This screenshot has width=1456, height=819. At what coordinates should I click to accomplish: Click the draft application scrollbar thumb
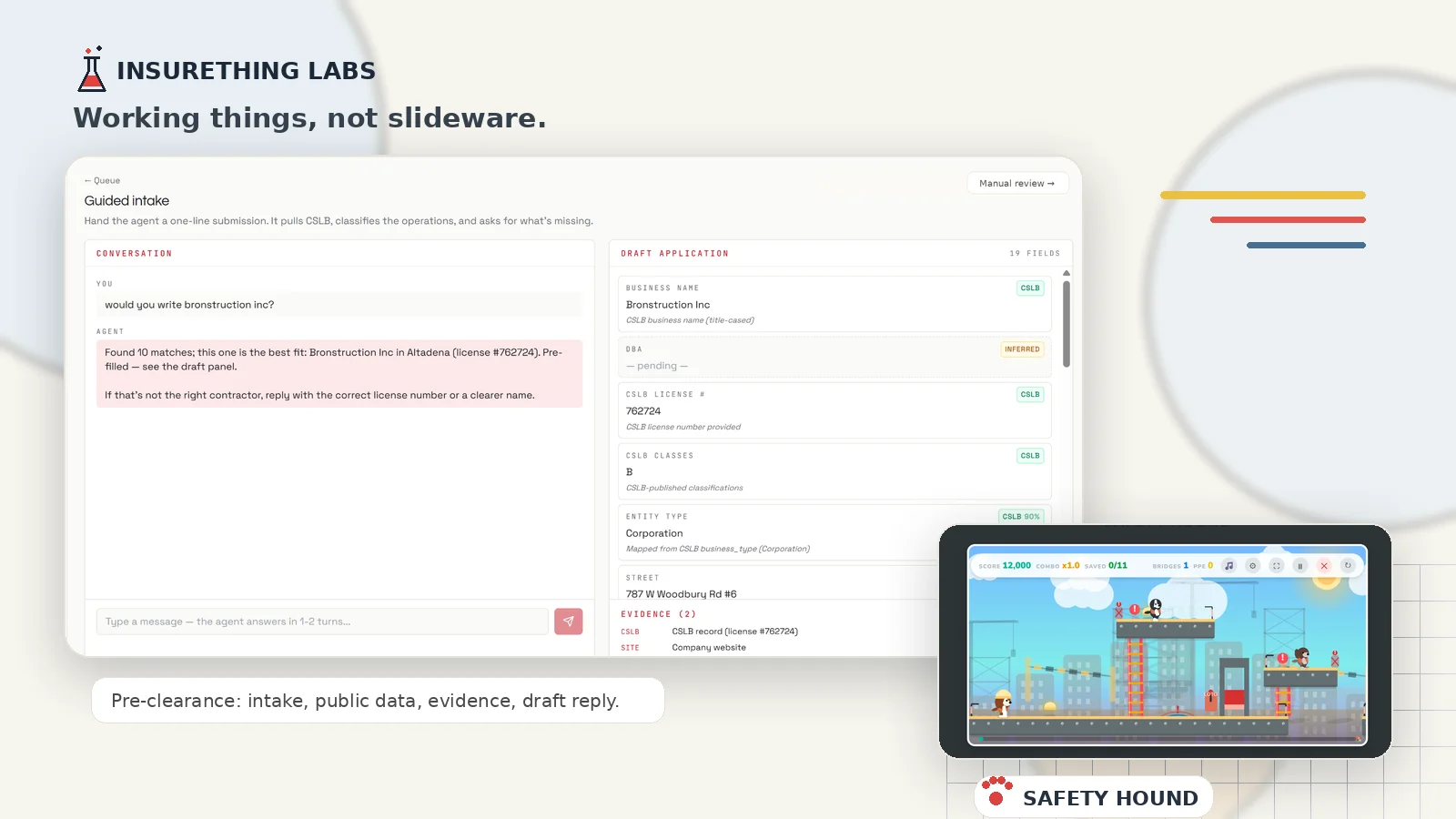point(1067,324)
